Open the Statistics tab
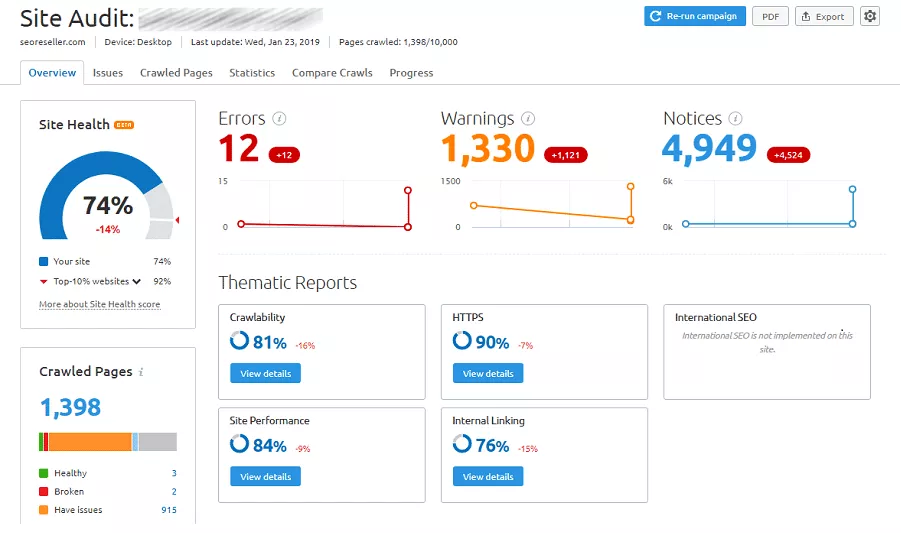The width and height of the screenshot is (901, 533). 252,73
